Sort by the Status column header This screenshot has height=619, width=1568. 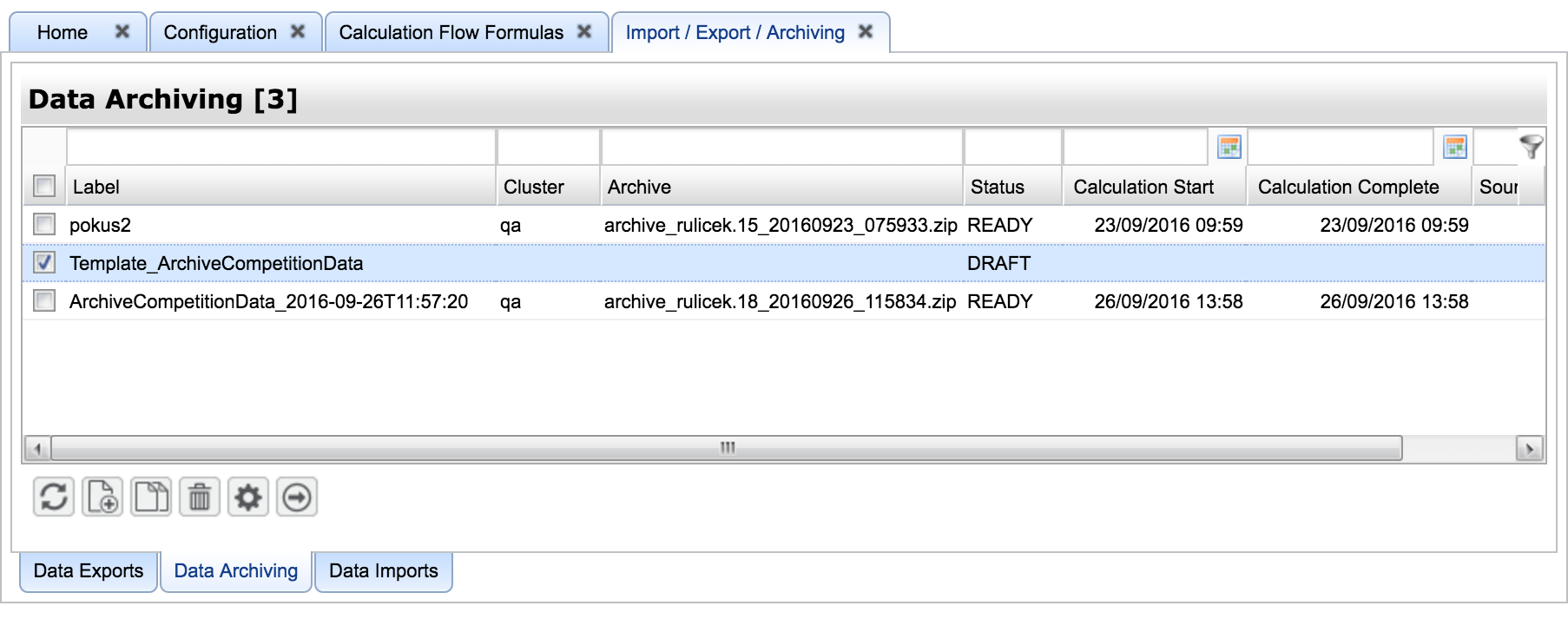998,187
